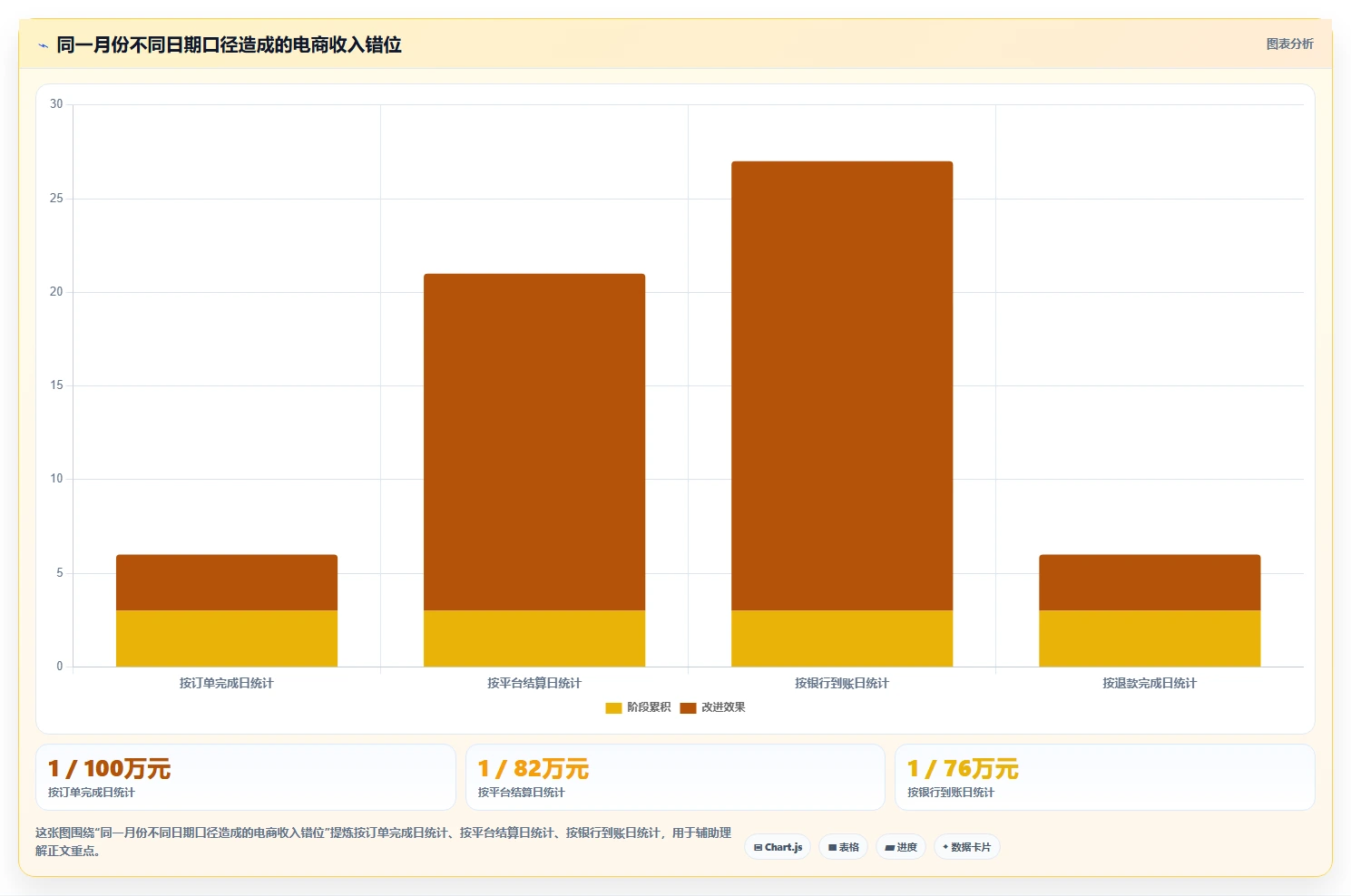This screenshot has width=1351, height=896.
Task: Select the brown bar segment for 按平台结算日统计
Action: (534, 442)
